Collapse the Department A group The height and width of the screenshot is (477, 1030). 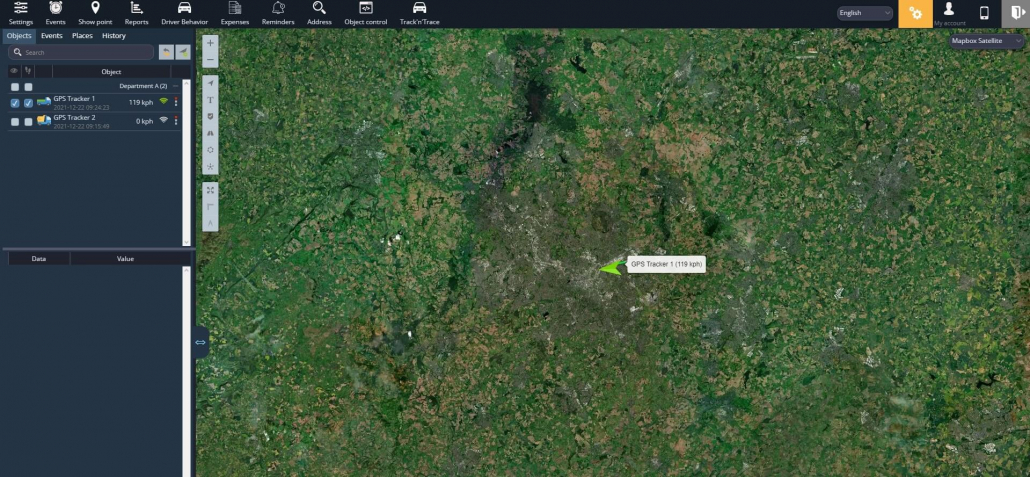click(x=175, y=86)
